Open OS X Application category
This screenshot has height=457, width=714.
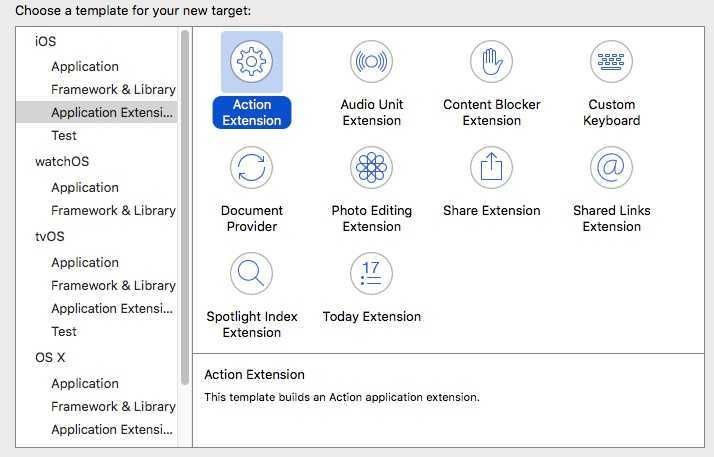pyautogui.click(x=85, y=384)
